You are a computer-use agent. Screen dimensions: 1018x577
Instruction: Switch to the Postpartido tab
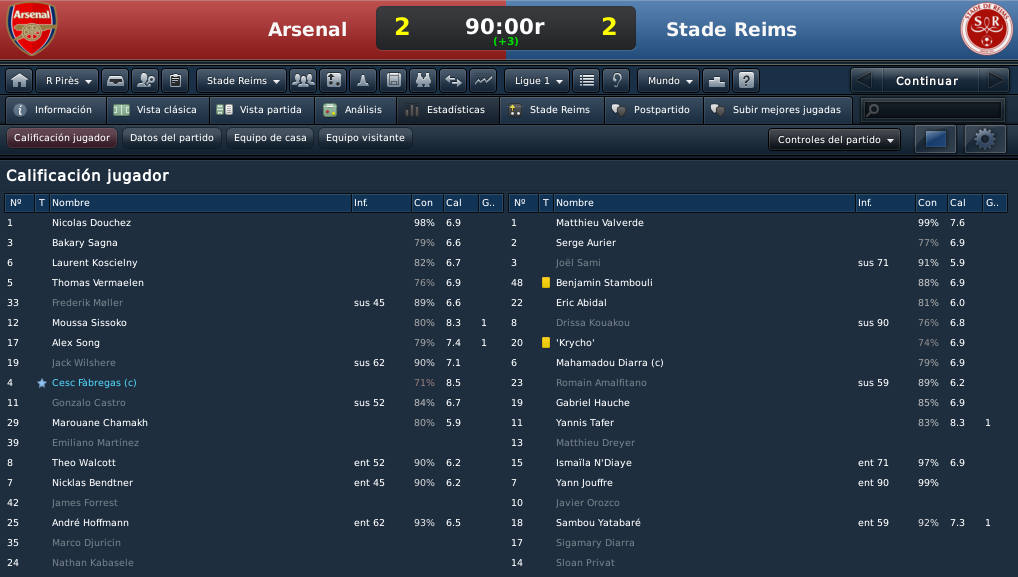pos(654,110)
